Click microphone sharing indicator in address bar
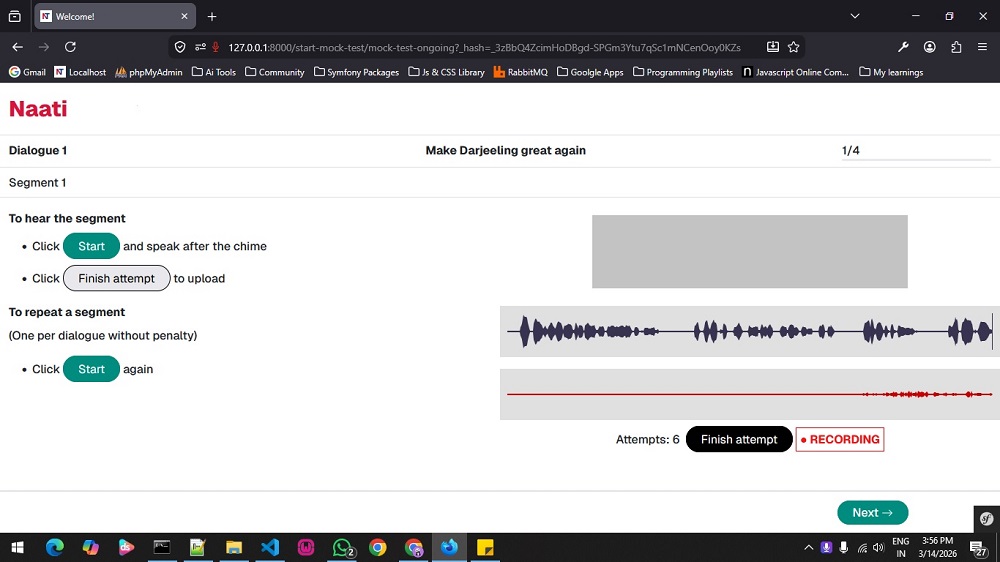The height and width of the screenshot is (562, 1000). click(216, 47)
